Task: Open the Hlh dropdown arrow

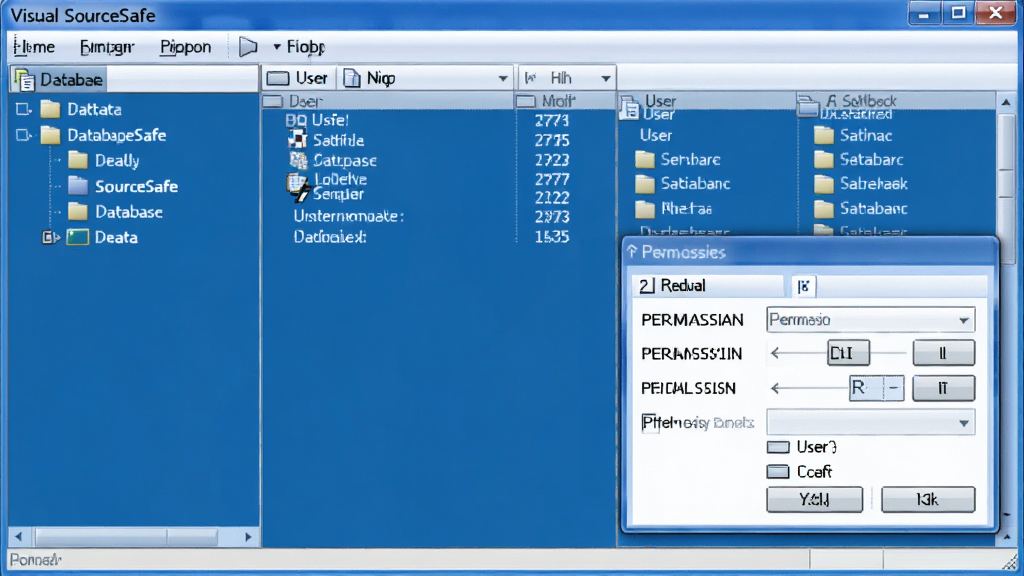Action: point(605,79)
